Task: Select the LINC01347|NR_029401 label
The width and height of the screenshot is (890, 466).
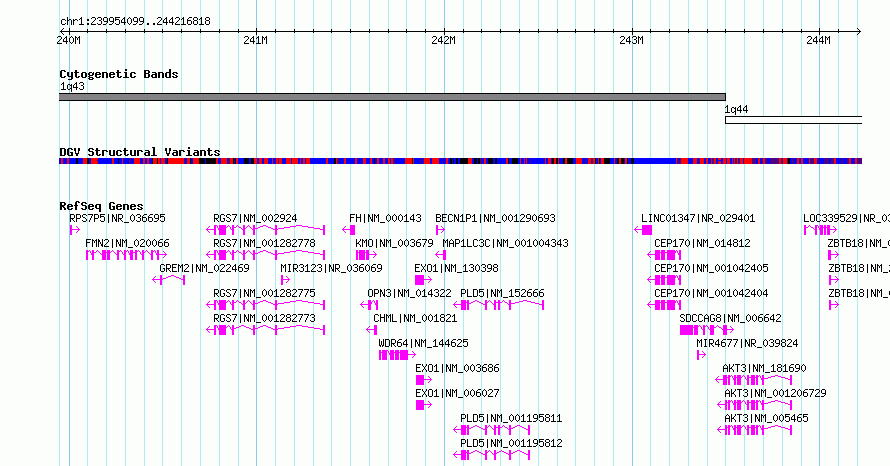Action: pos(698,219)
